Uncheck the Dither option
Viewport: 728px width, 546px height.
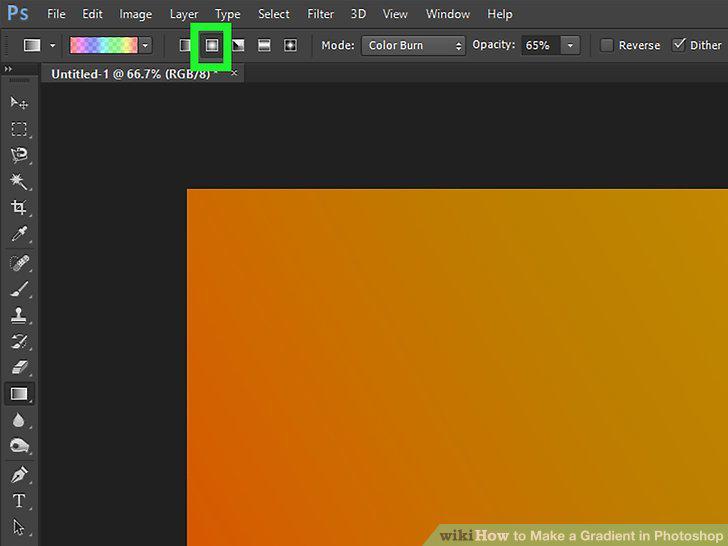(x=679, y=45)
